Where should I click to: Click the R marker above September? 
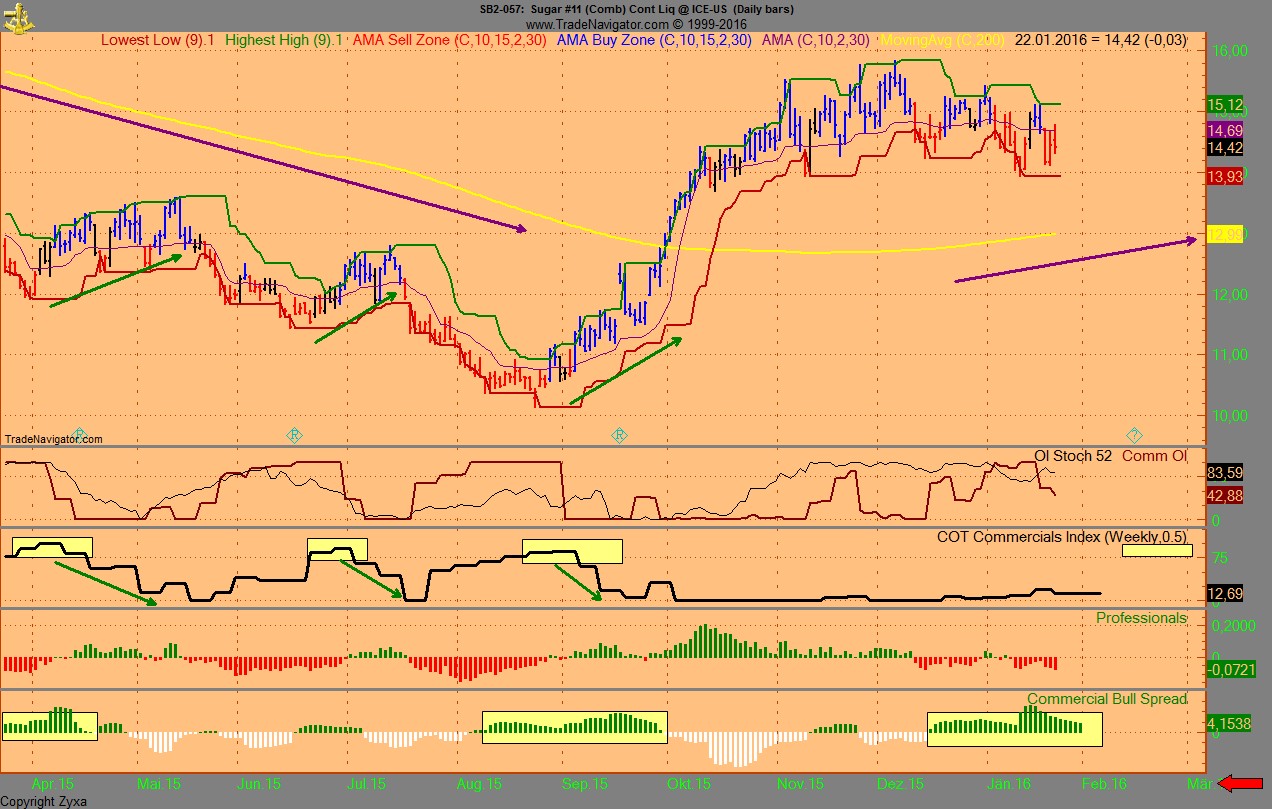[619, 435]
